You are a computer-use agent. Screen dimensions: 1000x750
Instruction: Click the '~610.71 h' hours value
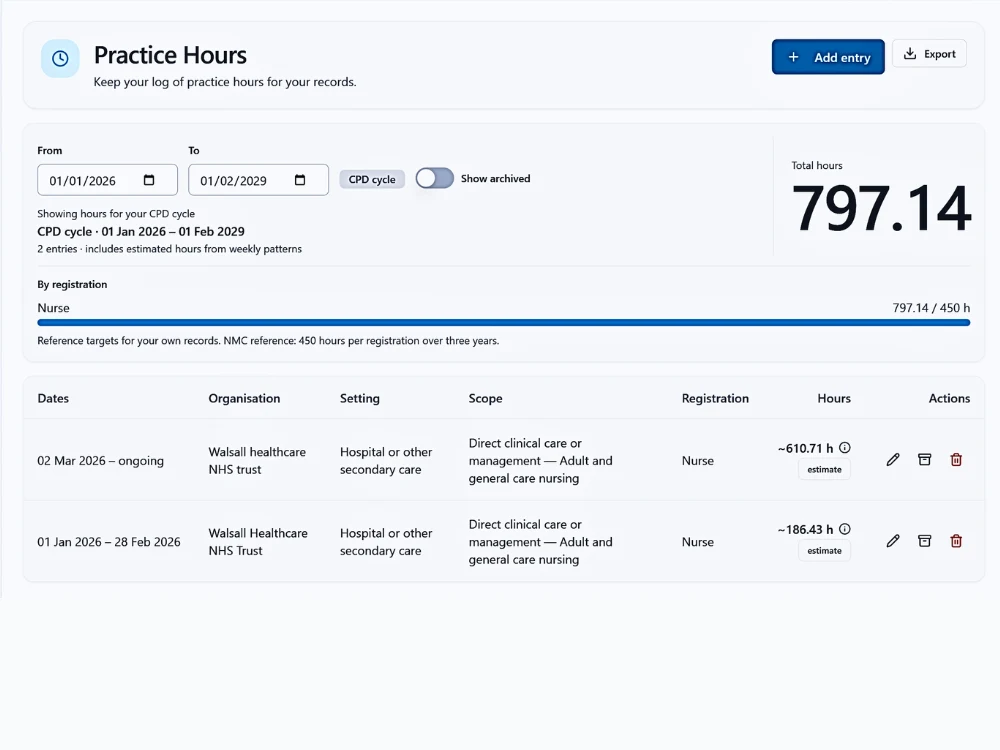coord(805,448)
